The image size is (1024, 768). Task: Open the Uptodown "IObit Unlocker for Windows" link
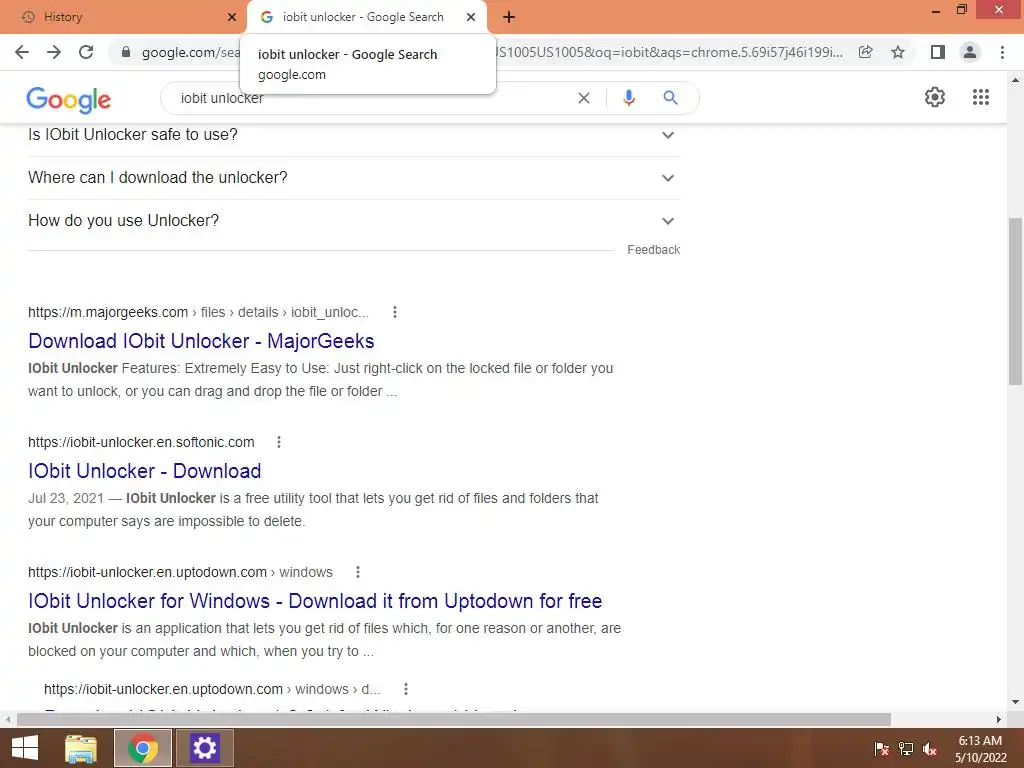coord(315,601)
